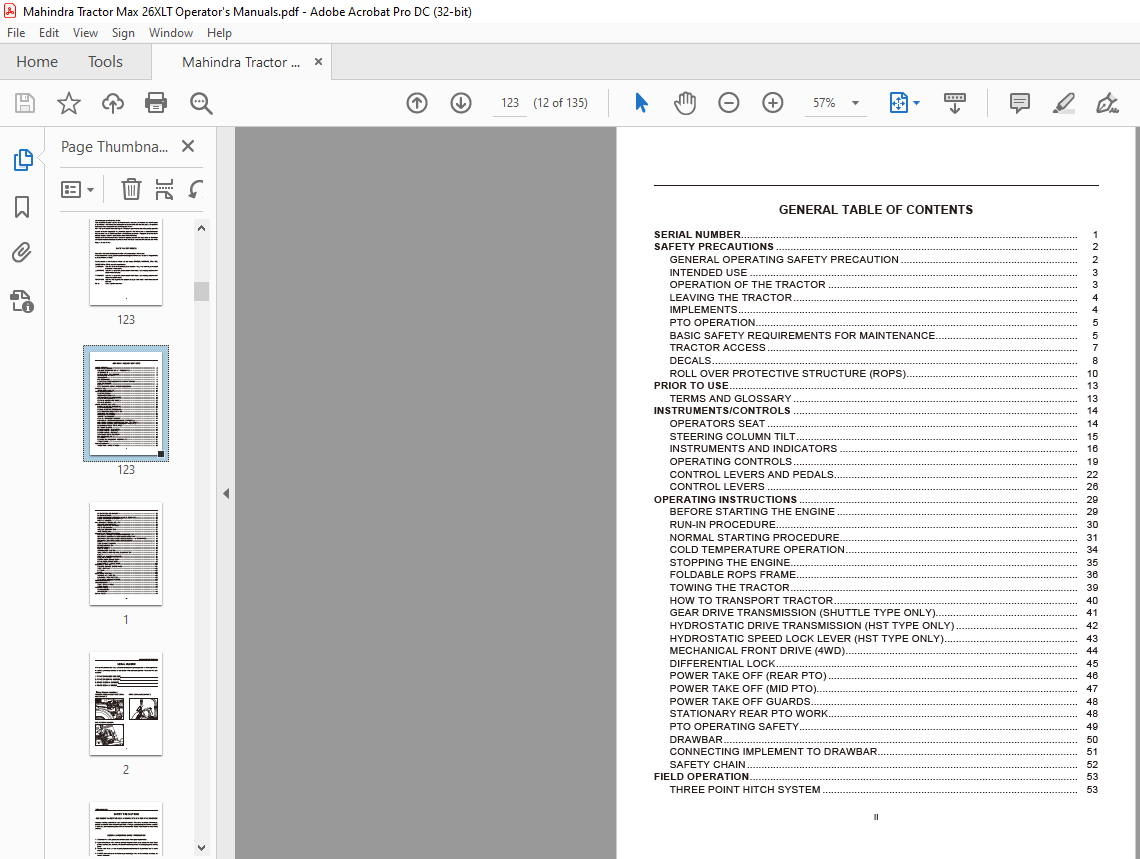Screen dimensions: 1140x859
Task: Open the View menu
Action: tap(85, 33)
